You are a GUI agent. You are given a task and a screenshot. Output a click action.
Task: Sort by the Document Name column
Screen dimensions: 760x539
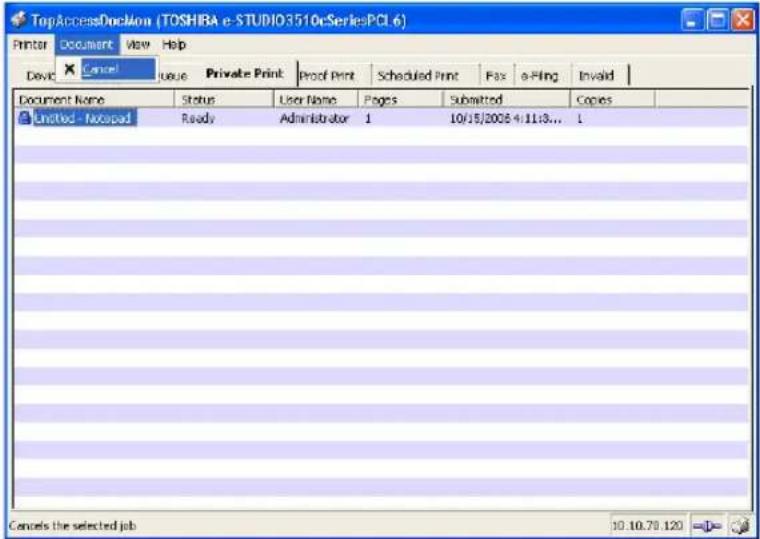coord(94,100)
